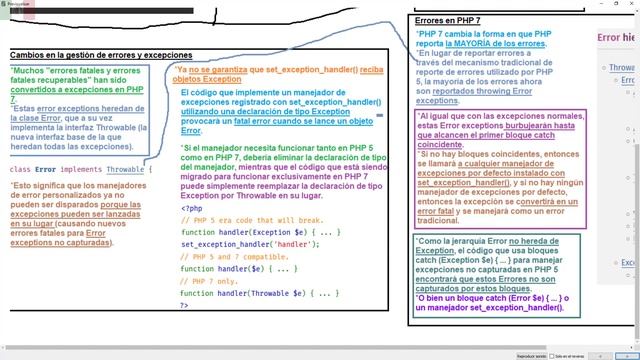This screenshot has height=360, width=640.
Task: Click underlined 'excepciones por defecto instalado con'
Action: pyautogui.click(x=491, y=173)
